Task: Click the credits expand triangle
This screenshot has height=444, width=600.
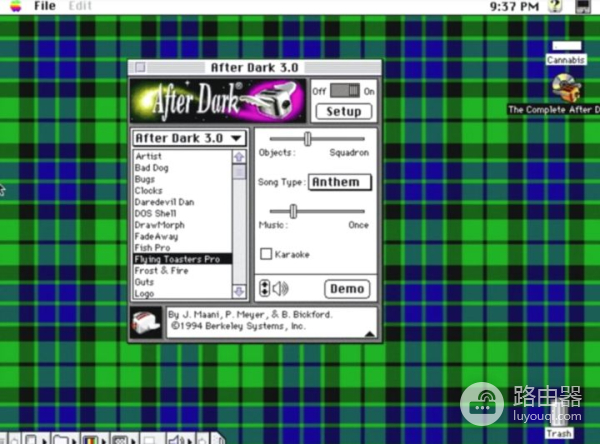Action: click(369, 334)
